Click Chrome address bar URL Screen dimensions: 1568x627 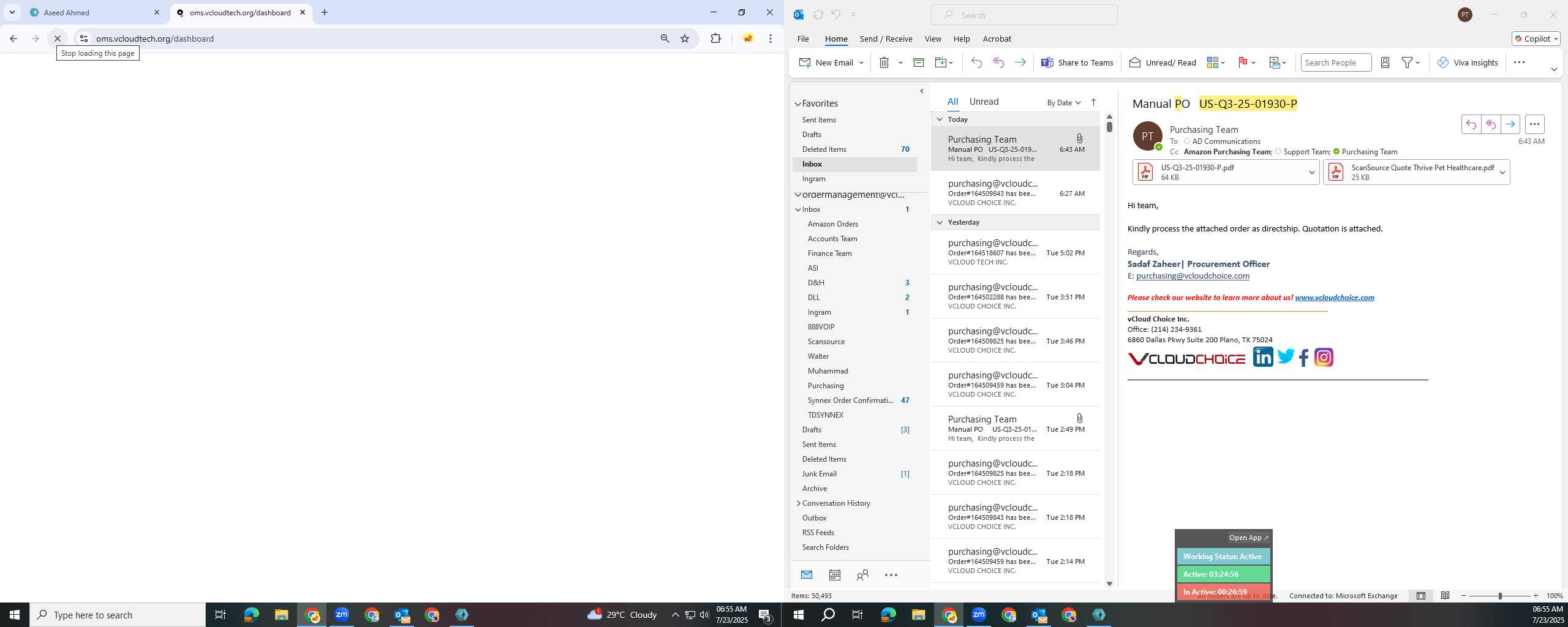pyautogui.click(x=155, y=39)
